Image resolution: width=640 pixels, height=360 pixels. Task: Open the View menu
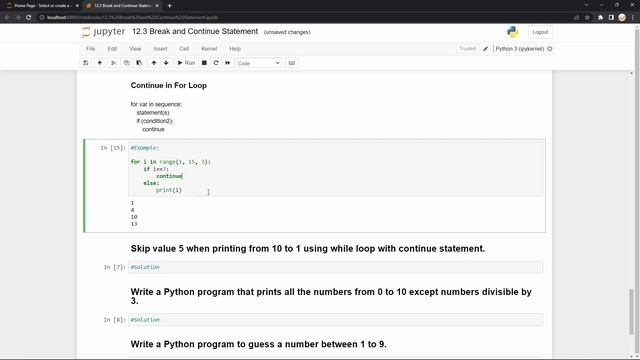[x=135, y=49]
